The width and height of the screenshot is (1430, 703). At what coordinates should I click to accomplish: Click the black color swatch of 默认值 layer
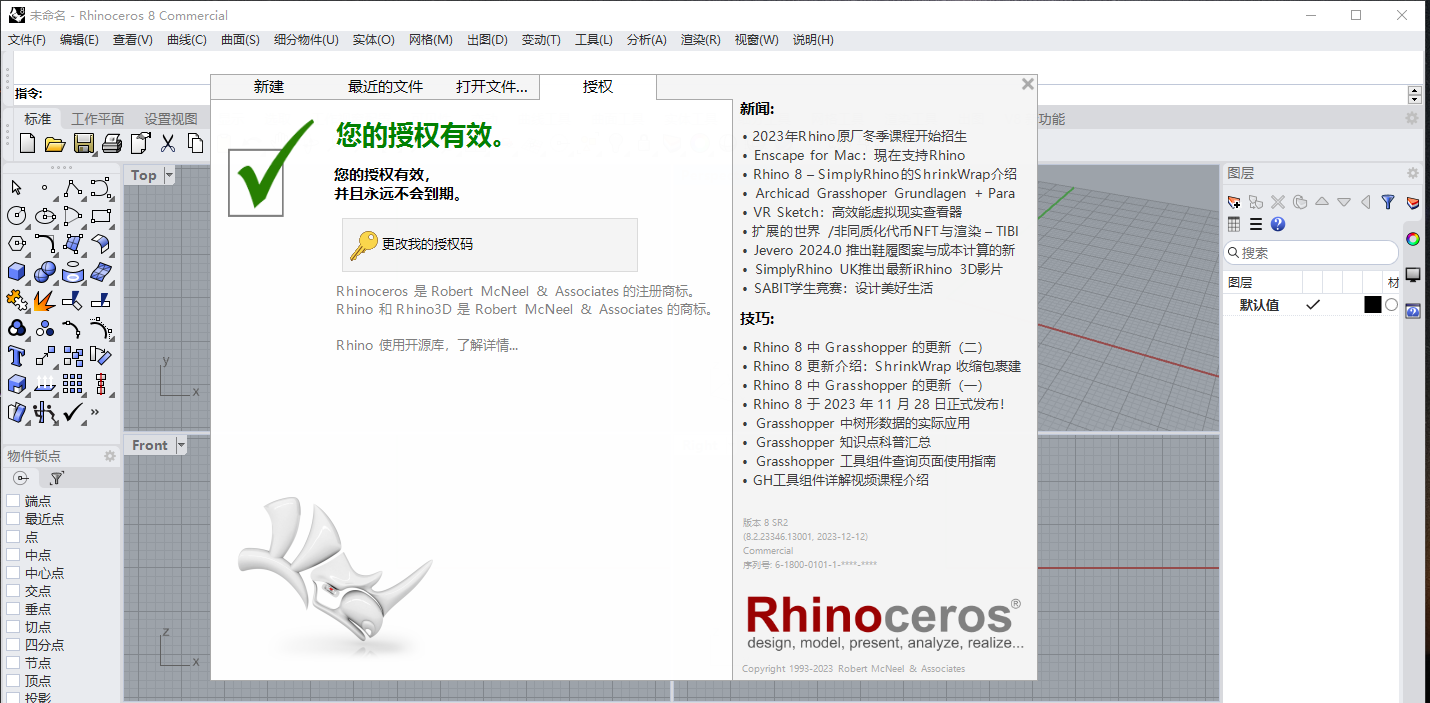(x=1373, y=305)
